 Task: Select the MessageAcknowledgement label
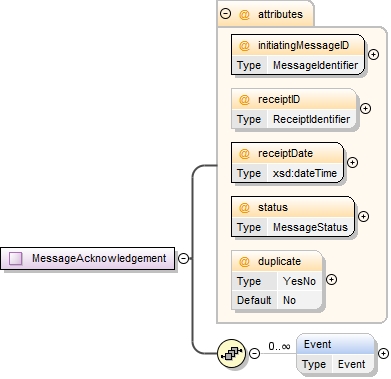99,258
